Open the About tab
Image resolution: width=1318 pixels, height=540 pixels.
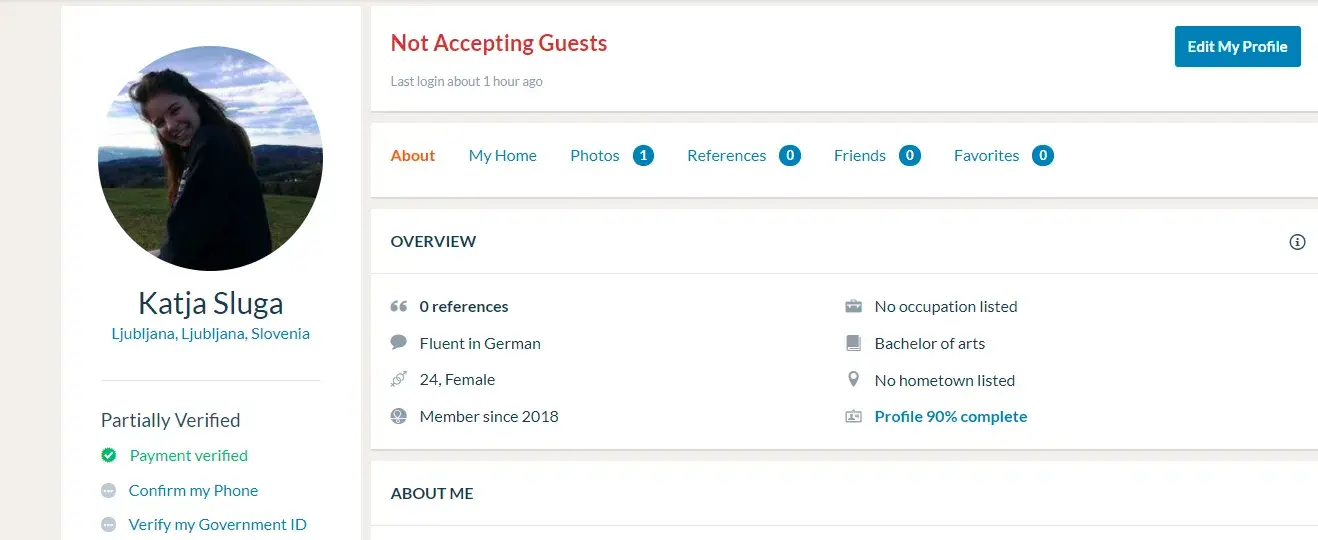tap(412, 156)
